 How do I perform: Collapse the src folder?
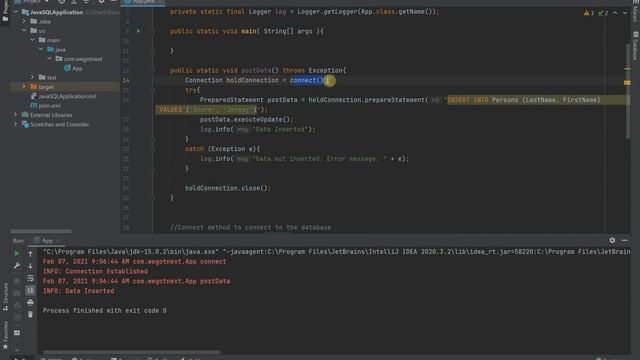24,31
